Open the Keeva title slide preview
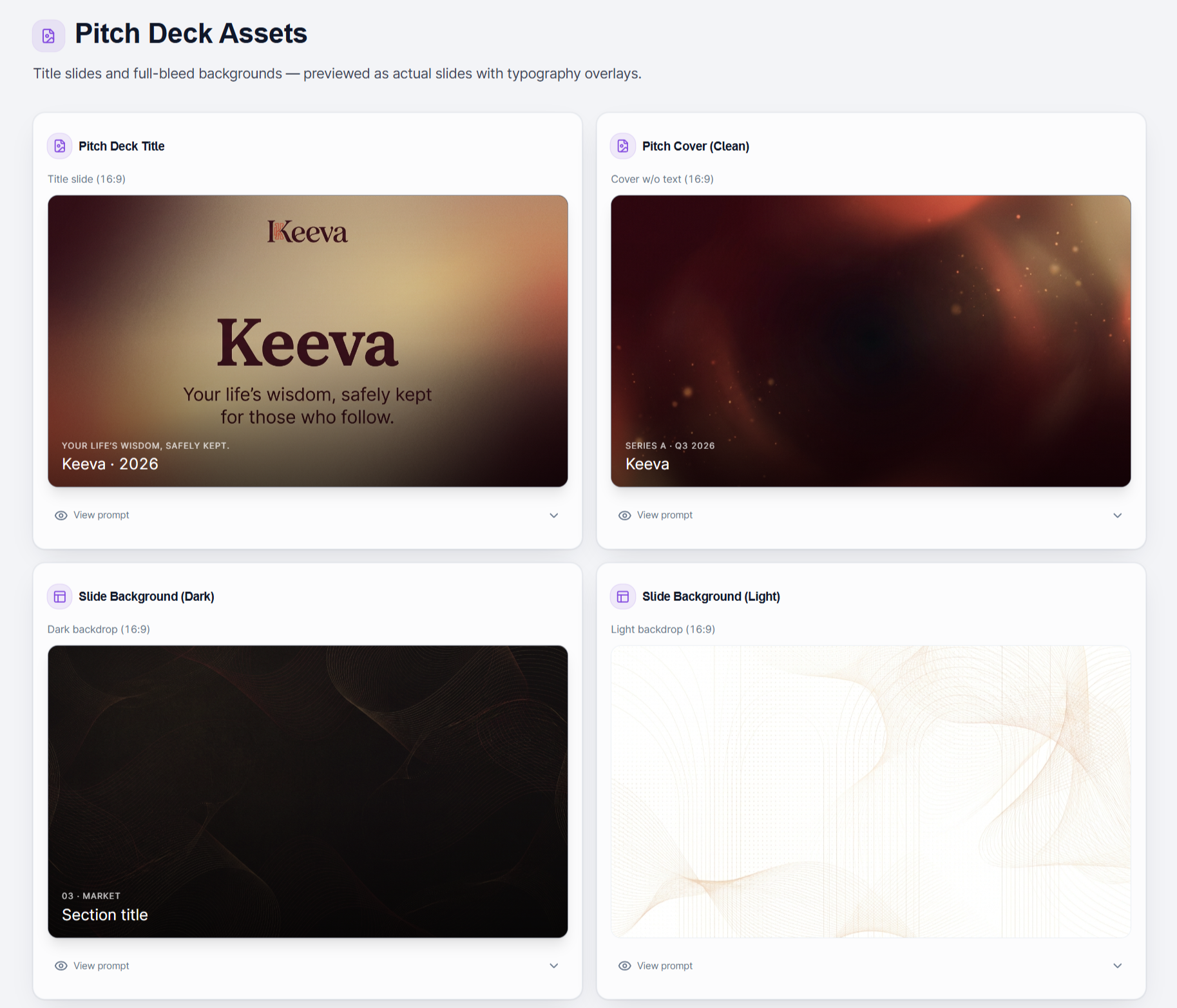This screenshot has height=1008, width=1177. pos(308,341)
